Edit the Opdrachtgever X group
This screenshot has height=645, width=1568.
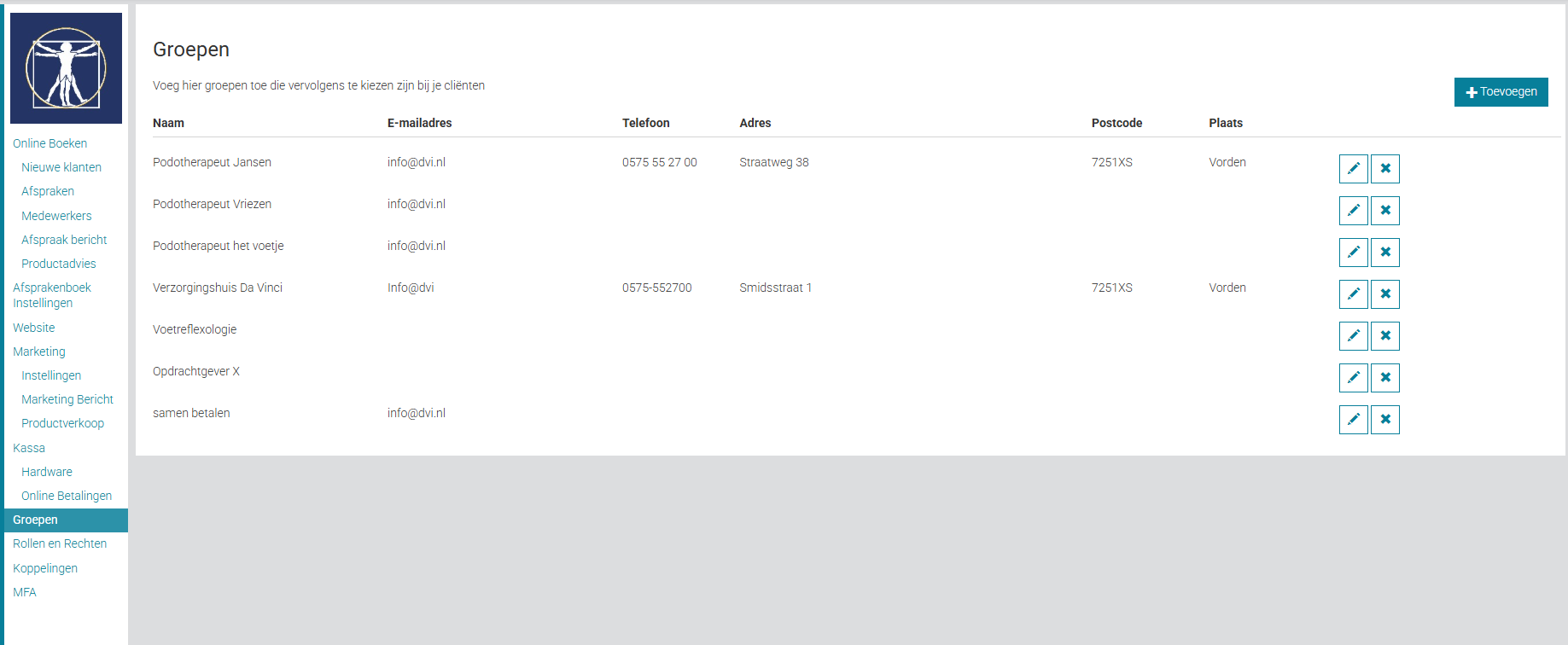(1353, 378)
